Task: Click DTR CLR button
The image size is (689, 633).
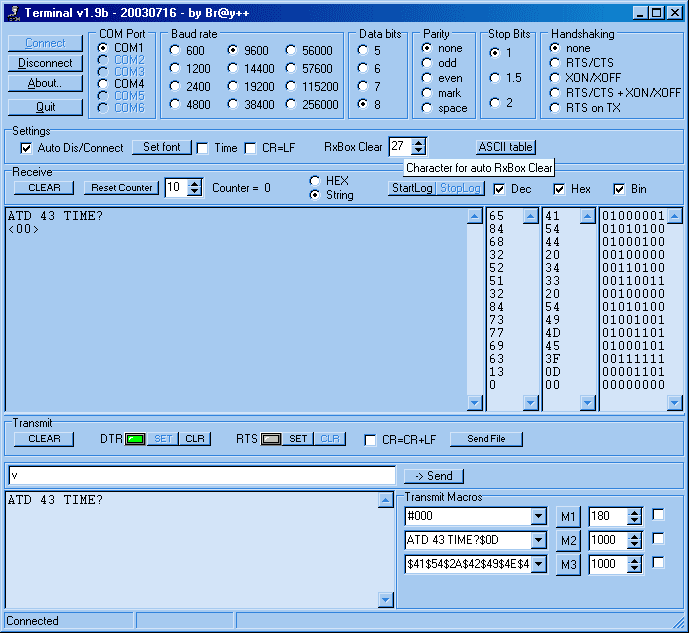Action: [195, 439]
